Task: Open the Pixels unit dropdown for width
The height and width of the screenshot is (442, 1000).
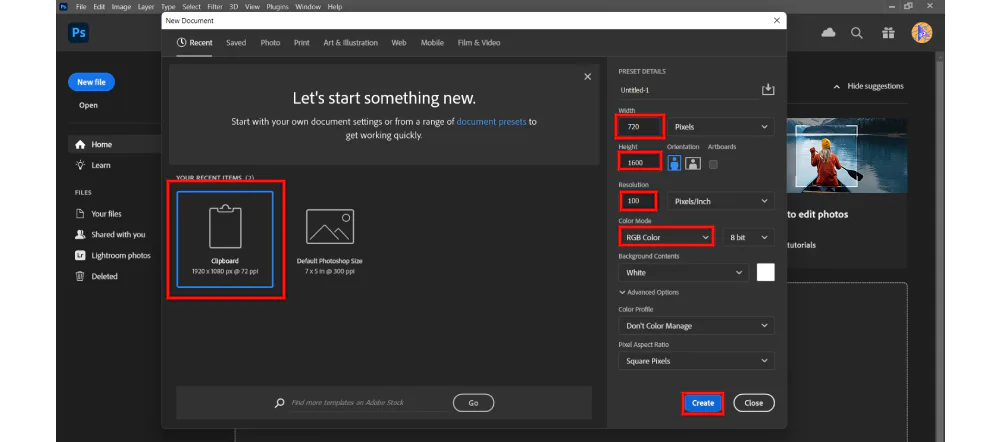Action: coord(721,127)
